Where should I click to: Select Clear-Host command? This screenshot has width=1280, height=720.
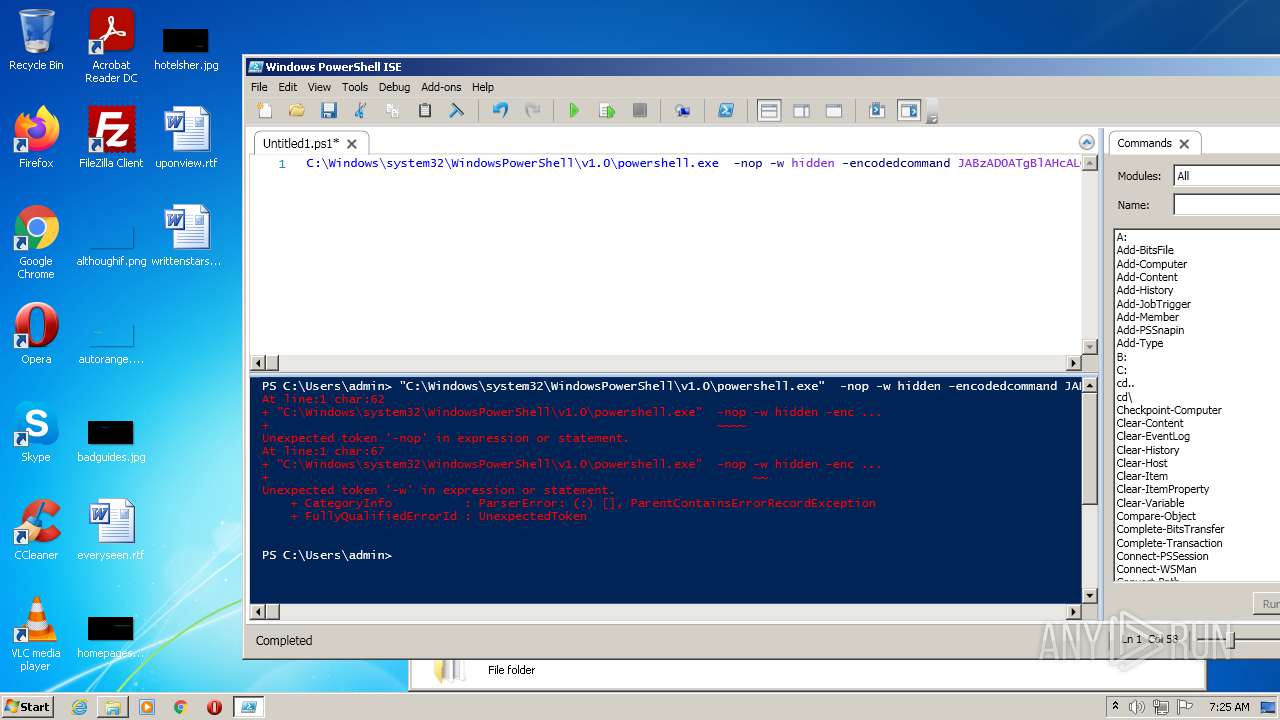click(x=1142, y=463)
